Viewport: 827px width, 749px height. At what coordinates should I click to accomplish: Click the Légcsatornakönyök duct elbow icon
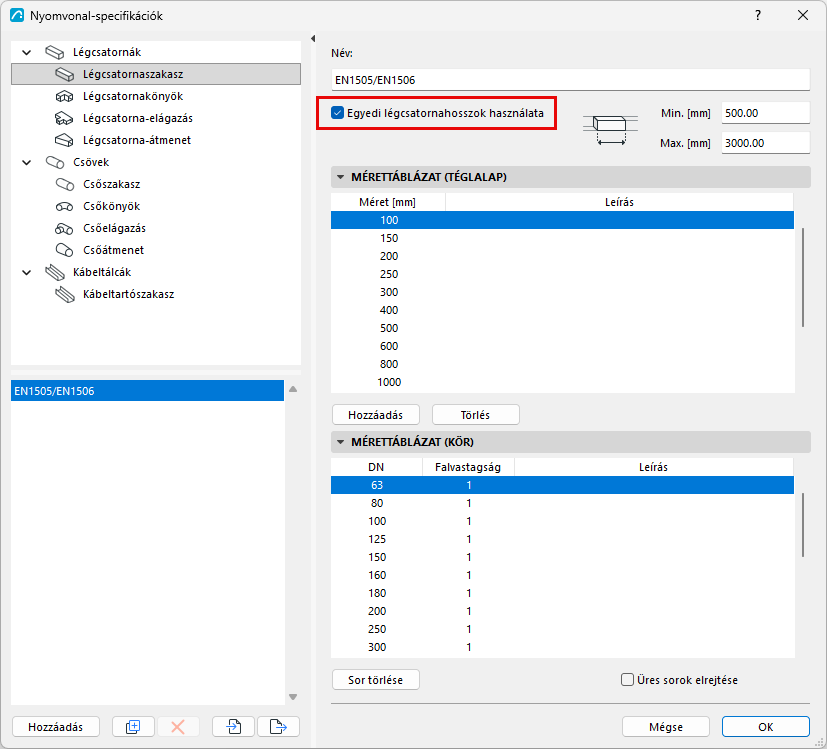(x=64, y=97)
